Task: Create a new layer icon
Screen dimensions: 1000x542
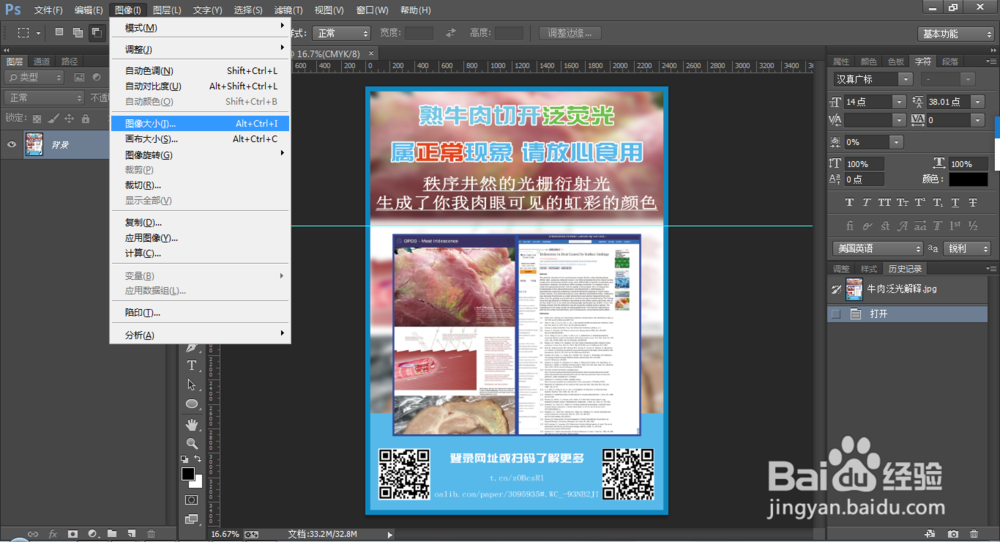Action: coord(131,534)
